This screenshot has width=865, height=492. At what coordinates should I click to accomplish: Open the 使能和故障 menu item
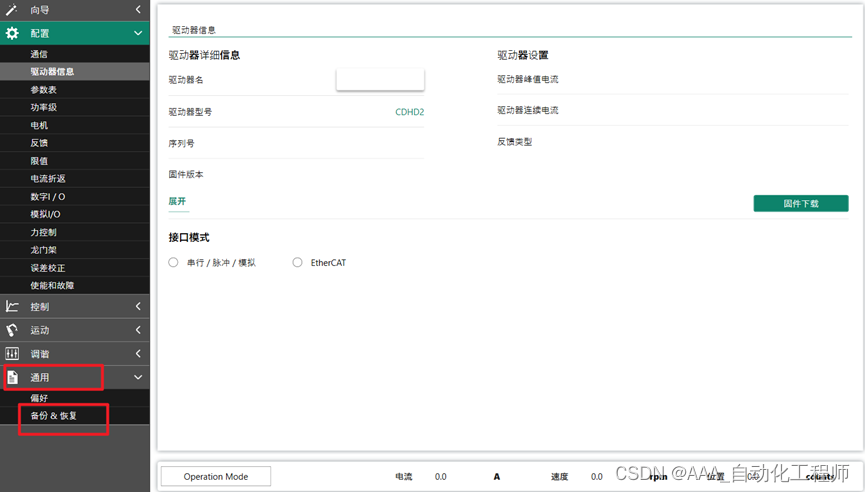tap(74, 286)
